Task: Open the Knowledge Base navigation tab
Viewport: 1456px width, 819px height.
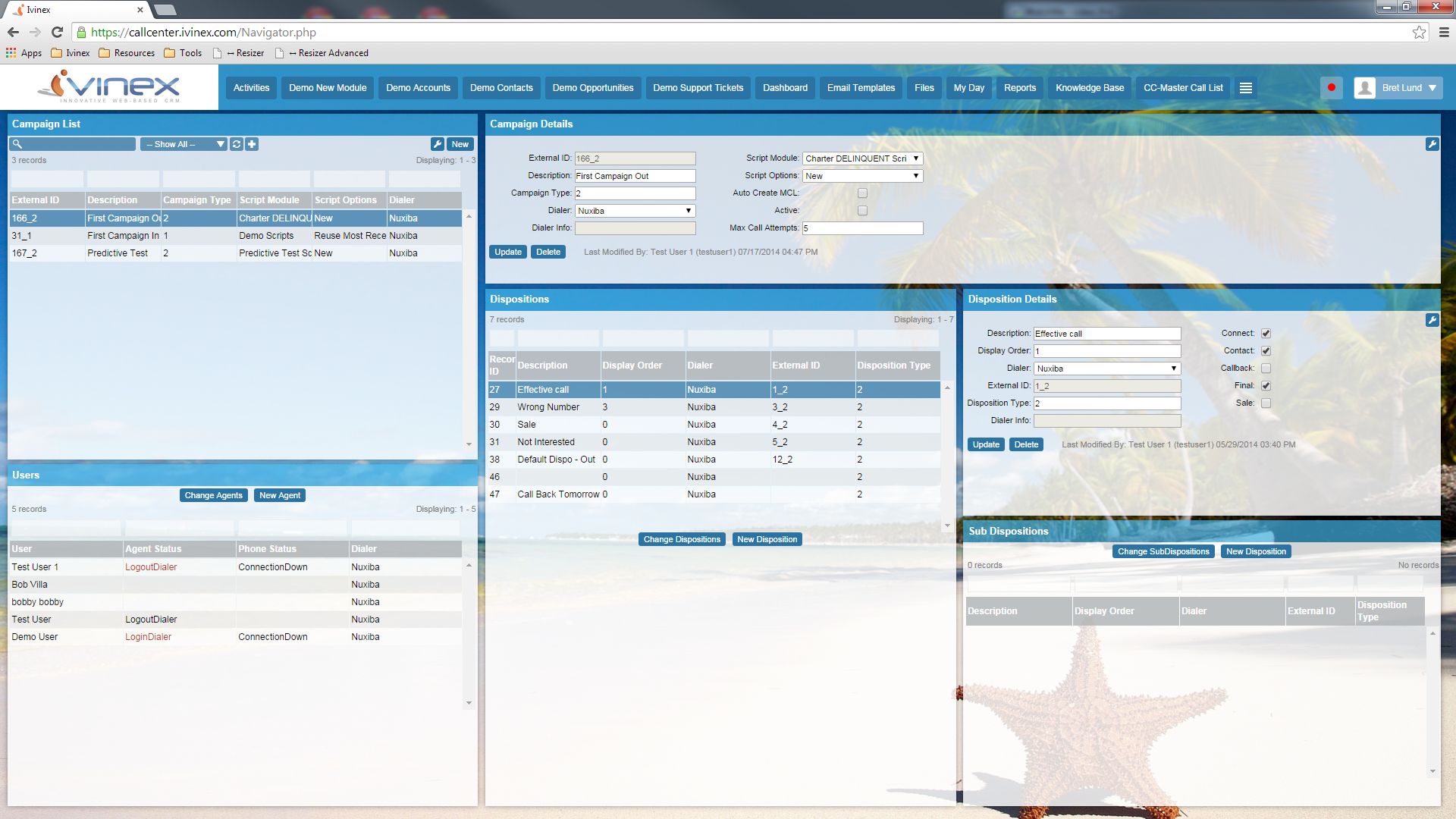Action: point(1090,87)
